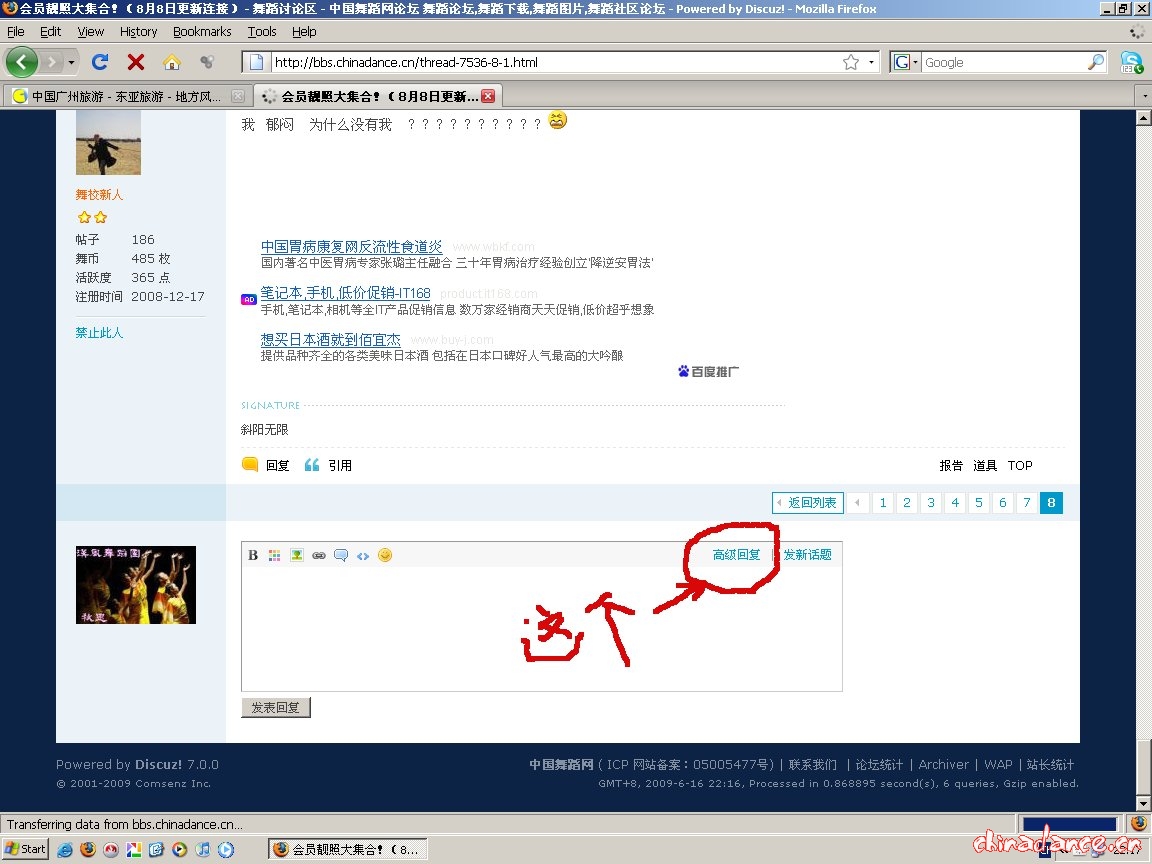Go to page 3 of the thread

tap(930, 503)
